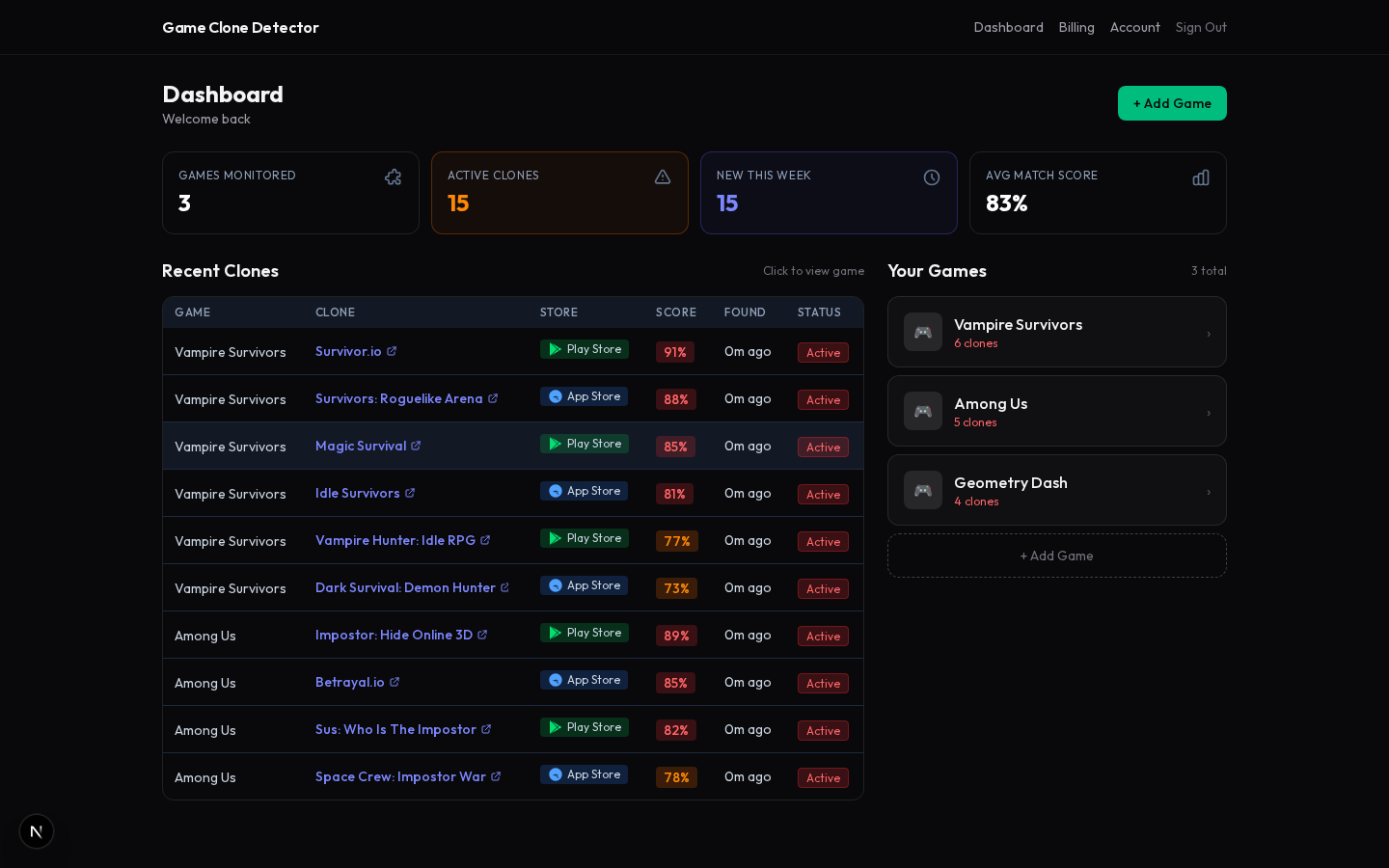
Task: Click the chart icon on Avg Match Score card
Action: 1201,177
